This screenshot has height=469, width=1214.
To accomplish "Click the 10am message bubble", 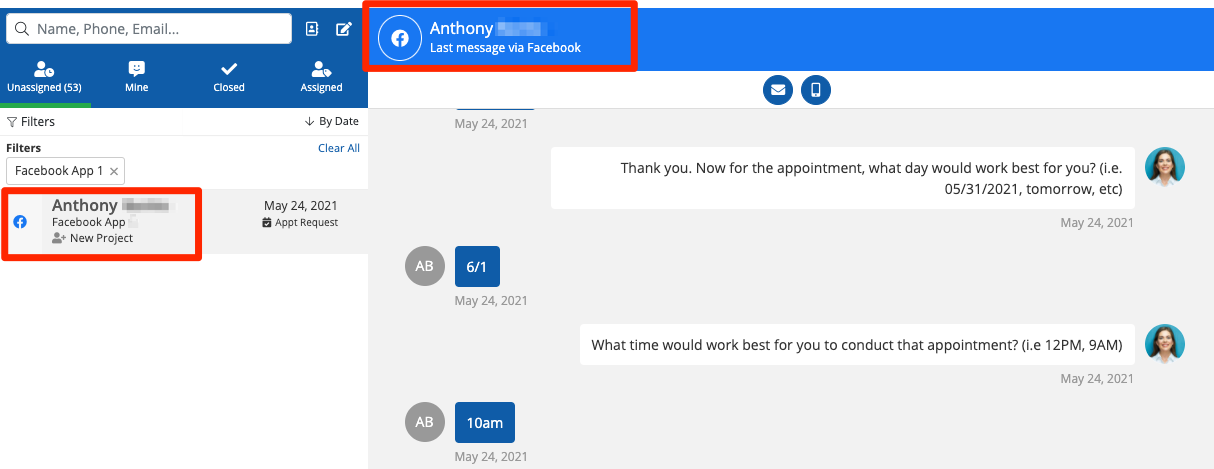I will (484, 423).
